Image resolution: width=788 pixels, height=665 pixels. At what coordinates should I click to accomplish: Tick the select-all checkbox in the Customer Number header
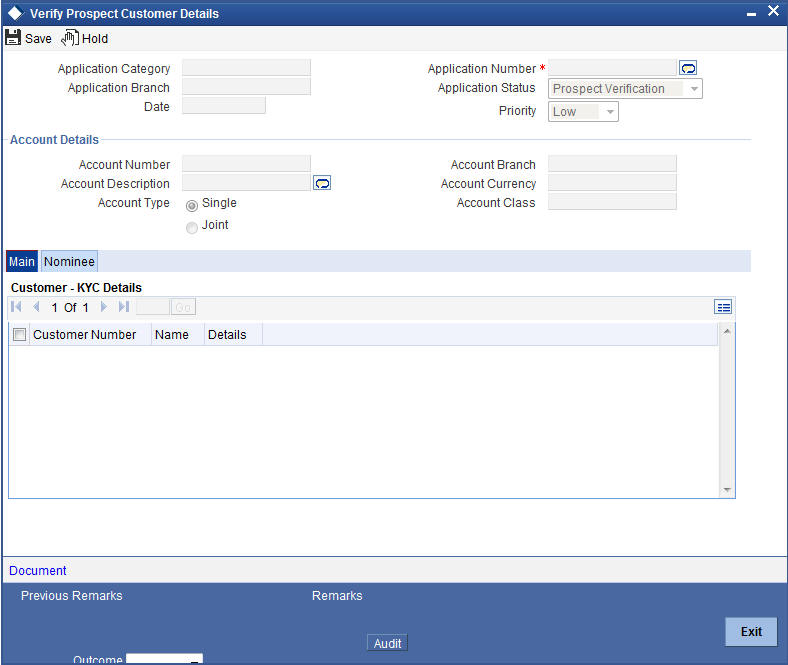(x=19, y=334)
